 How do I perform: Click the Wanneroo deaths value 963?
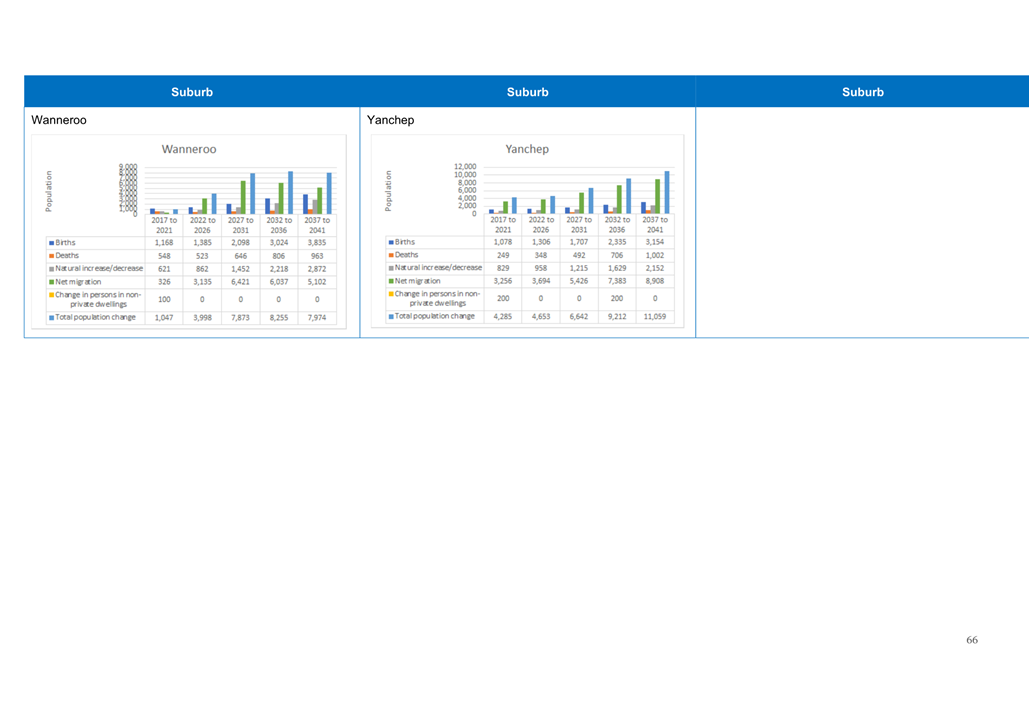click(x=317, y=256)
